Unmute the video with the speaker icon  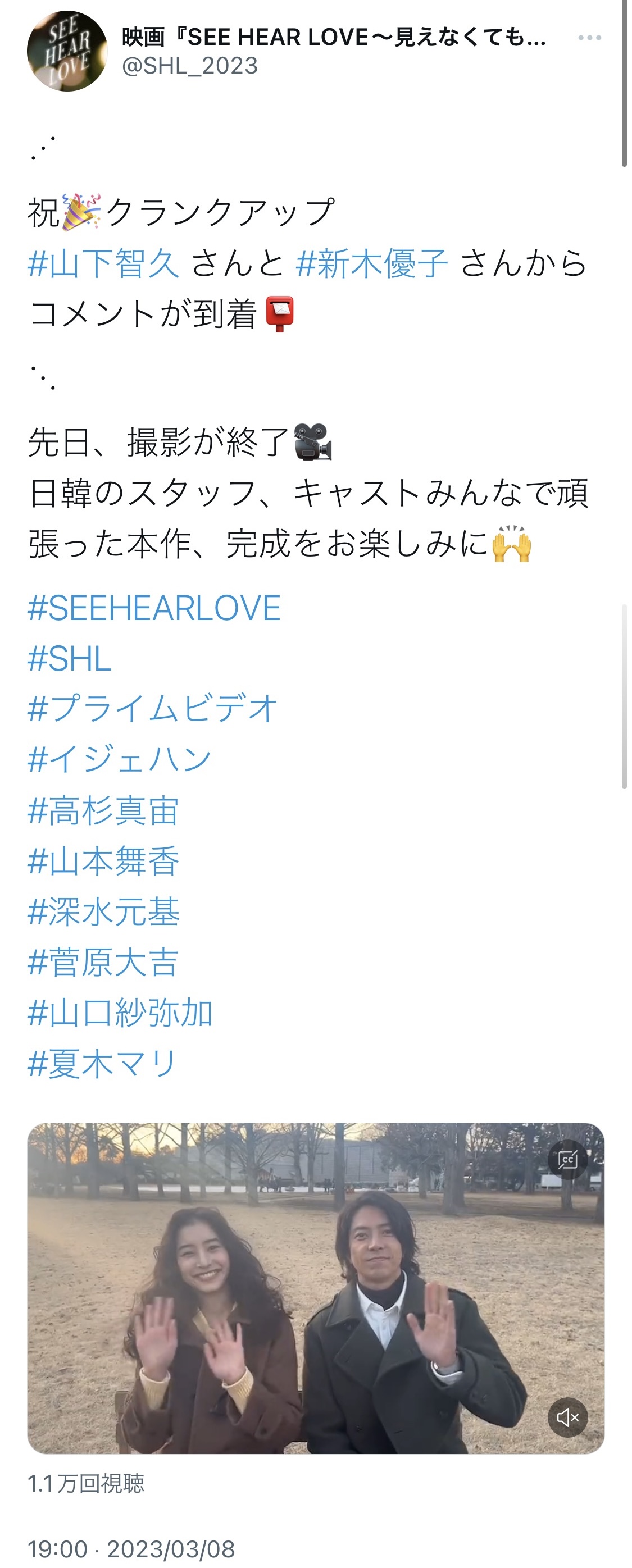click(567, 1417)
